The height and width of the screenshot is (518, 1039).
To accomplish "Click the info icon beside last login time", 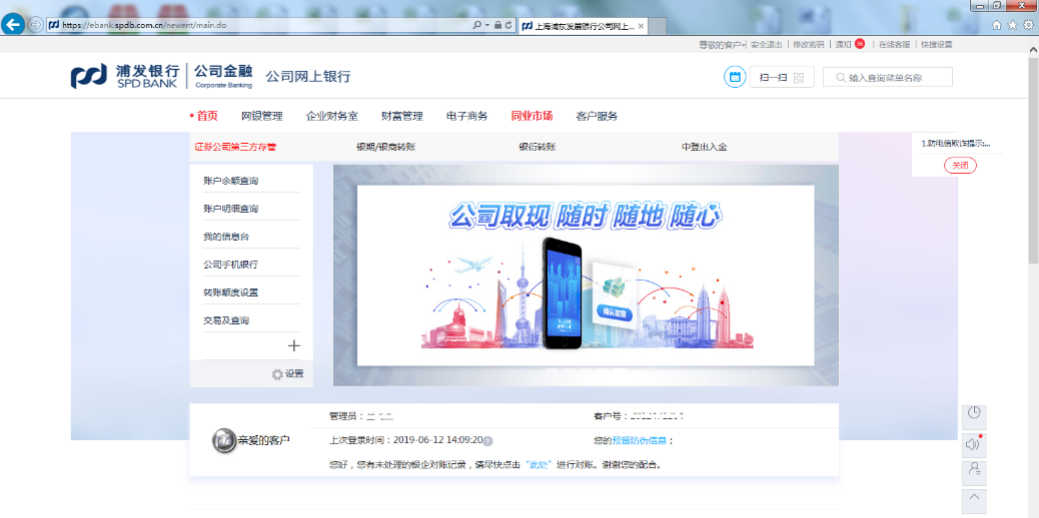I will 488,440.
